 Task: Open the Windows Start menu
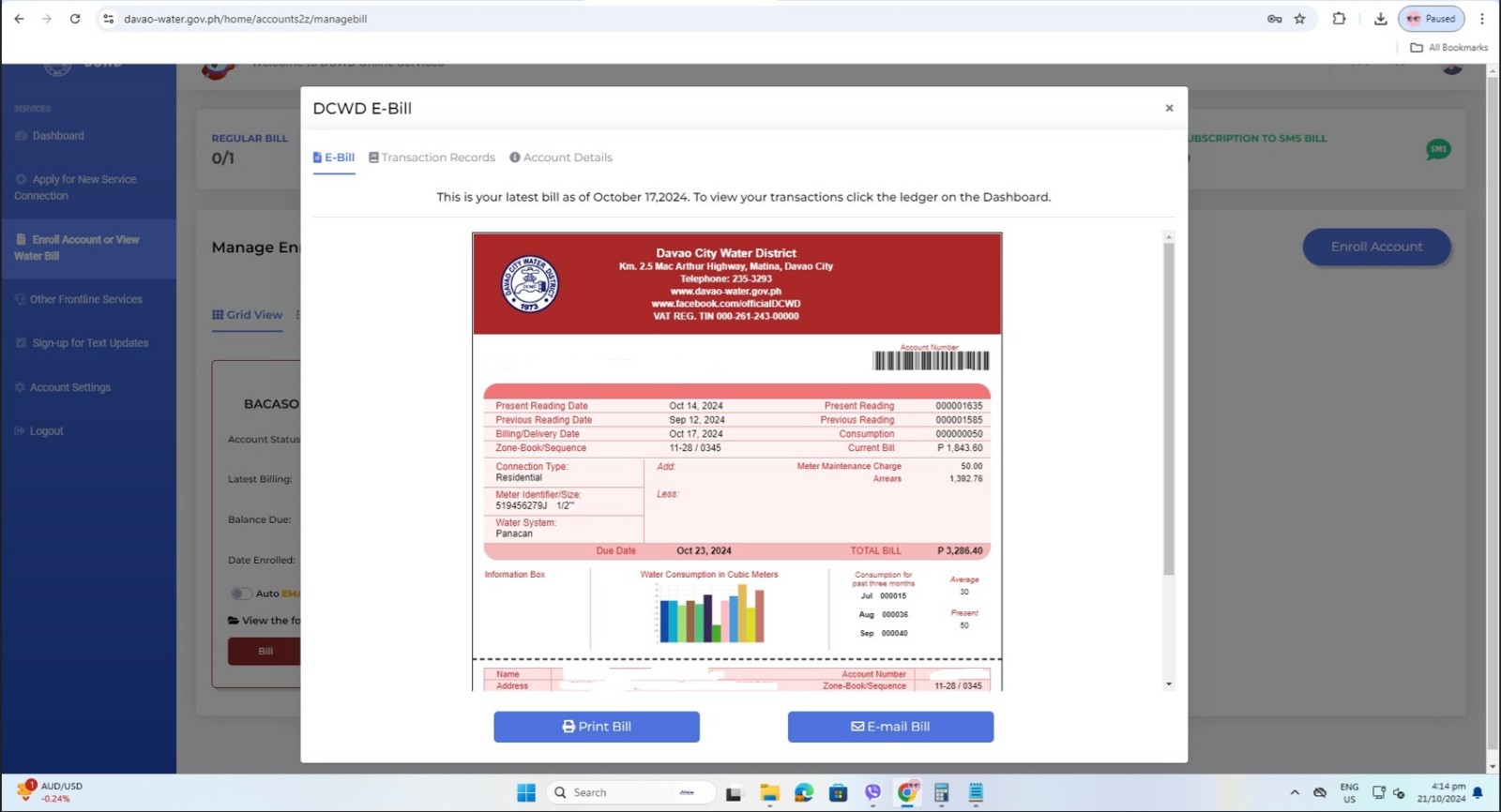coord(526,793)
